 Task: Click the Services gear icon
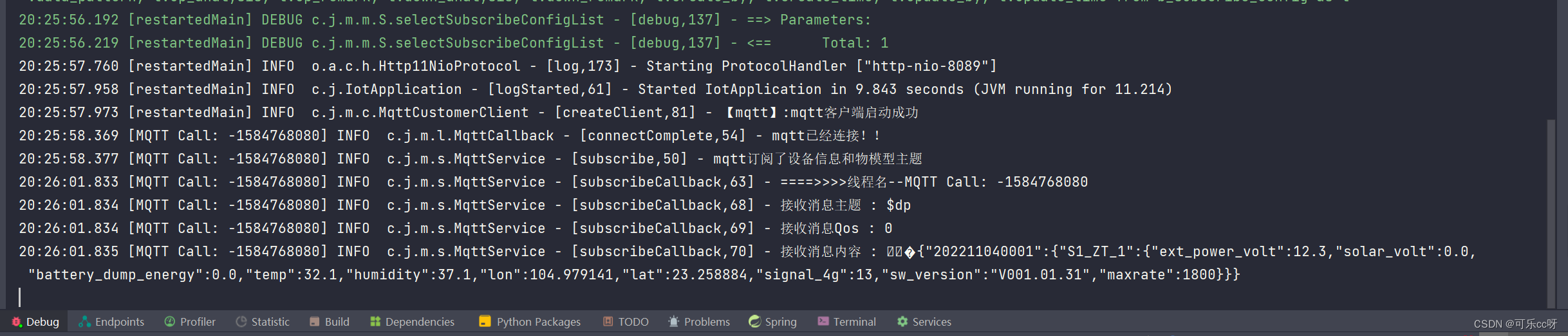tap(902, 322)
